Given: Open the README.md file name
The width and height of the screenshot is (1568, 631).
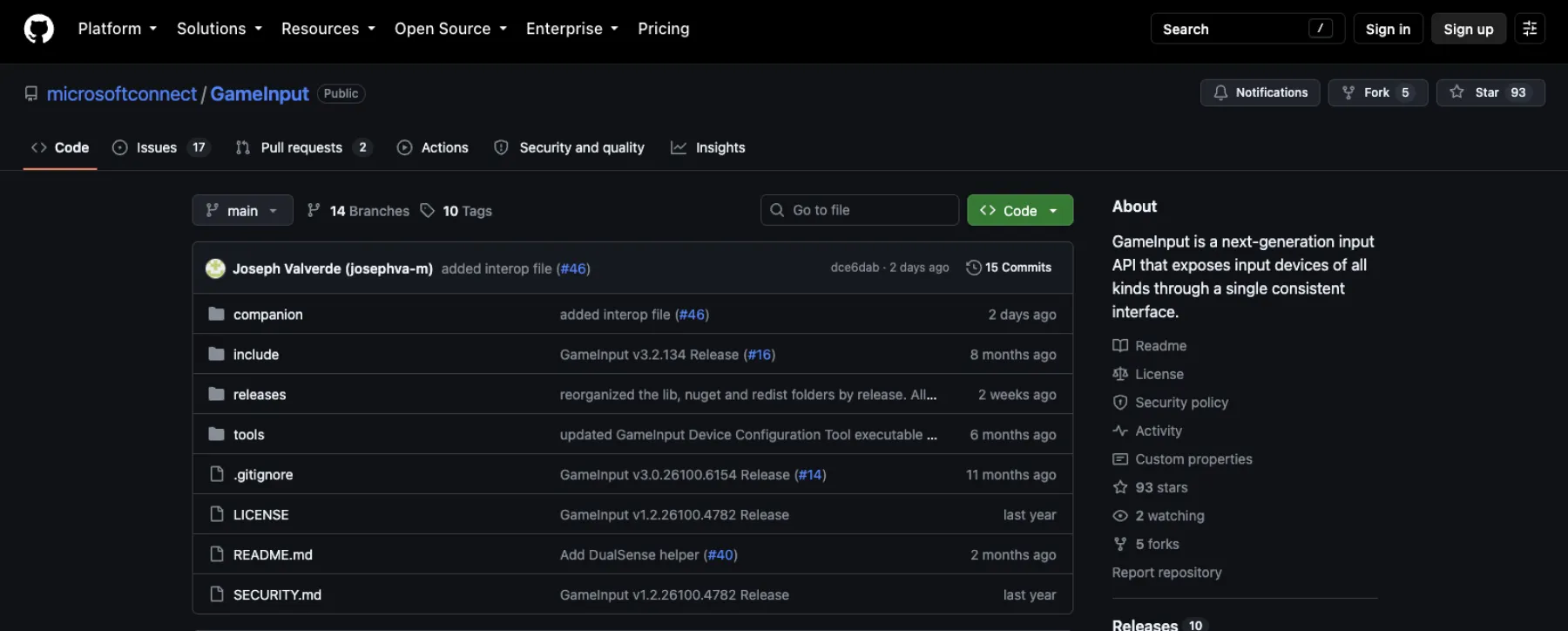Looking at the screenshot, I should (x=273, y=554).
